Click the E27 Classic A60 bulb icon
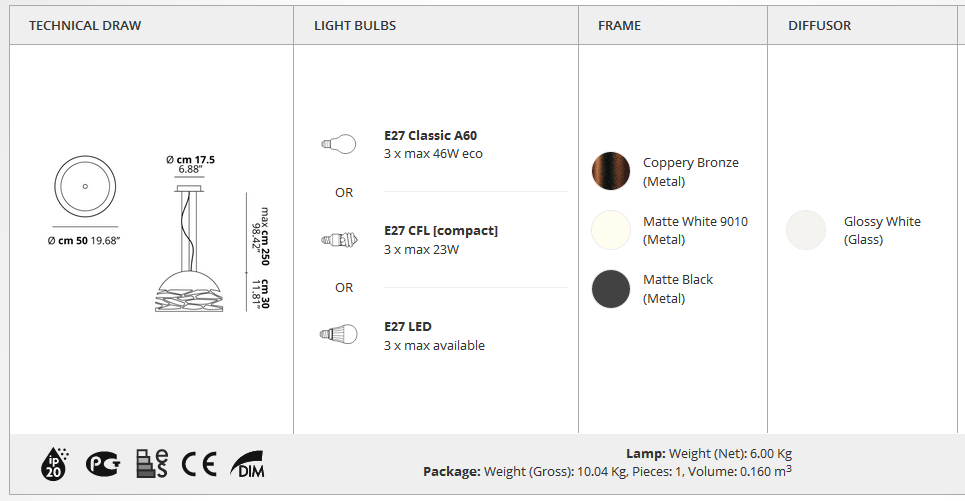965x501 pixels. (x=338, y=145)
